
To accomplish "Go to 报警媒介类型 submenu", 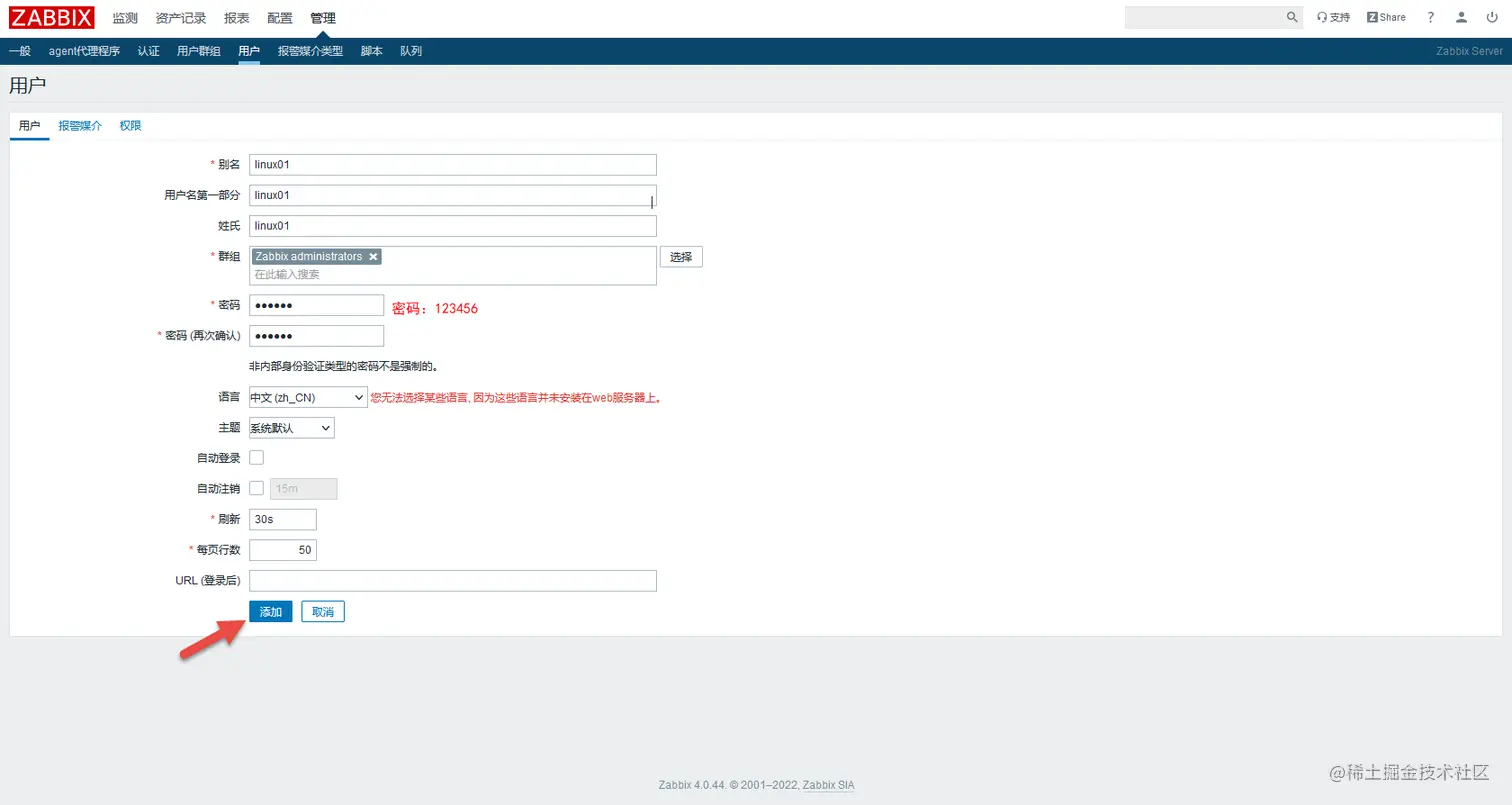I will point(310,51).
